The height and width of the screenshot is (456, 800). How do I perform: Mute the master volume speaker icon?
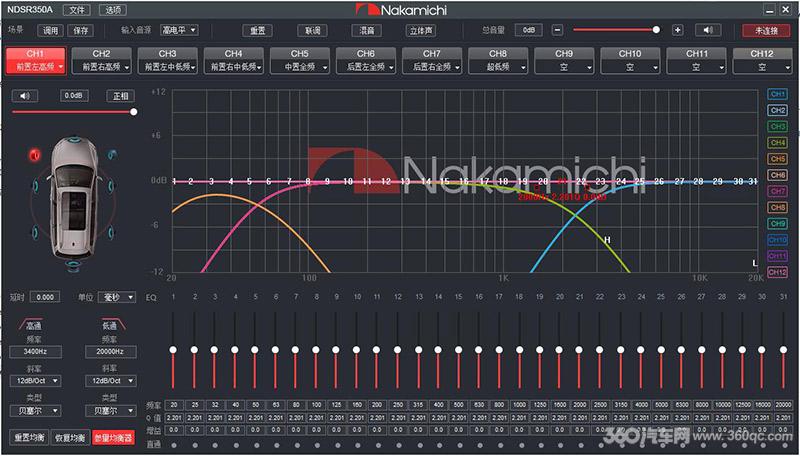point(708,30)
